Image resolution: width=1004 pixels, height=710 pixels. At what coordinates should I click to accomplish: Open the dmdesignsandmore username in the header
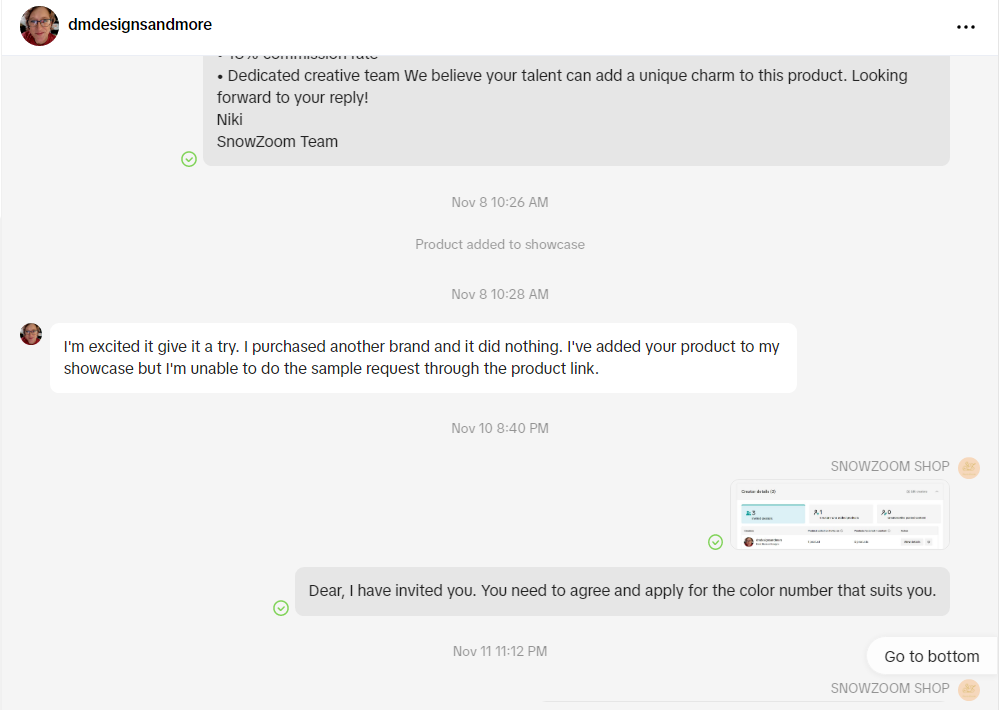click(x=140, y=25)
